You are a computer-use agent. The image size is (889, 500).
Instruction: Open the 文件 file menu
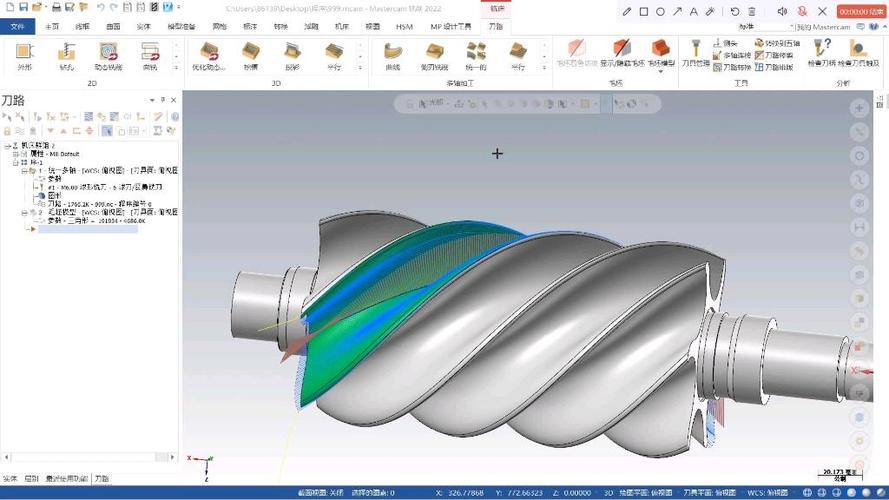click(18, 26)
